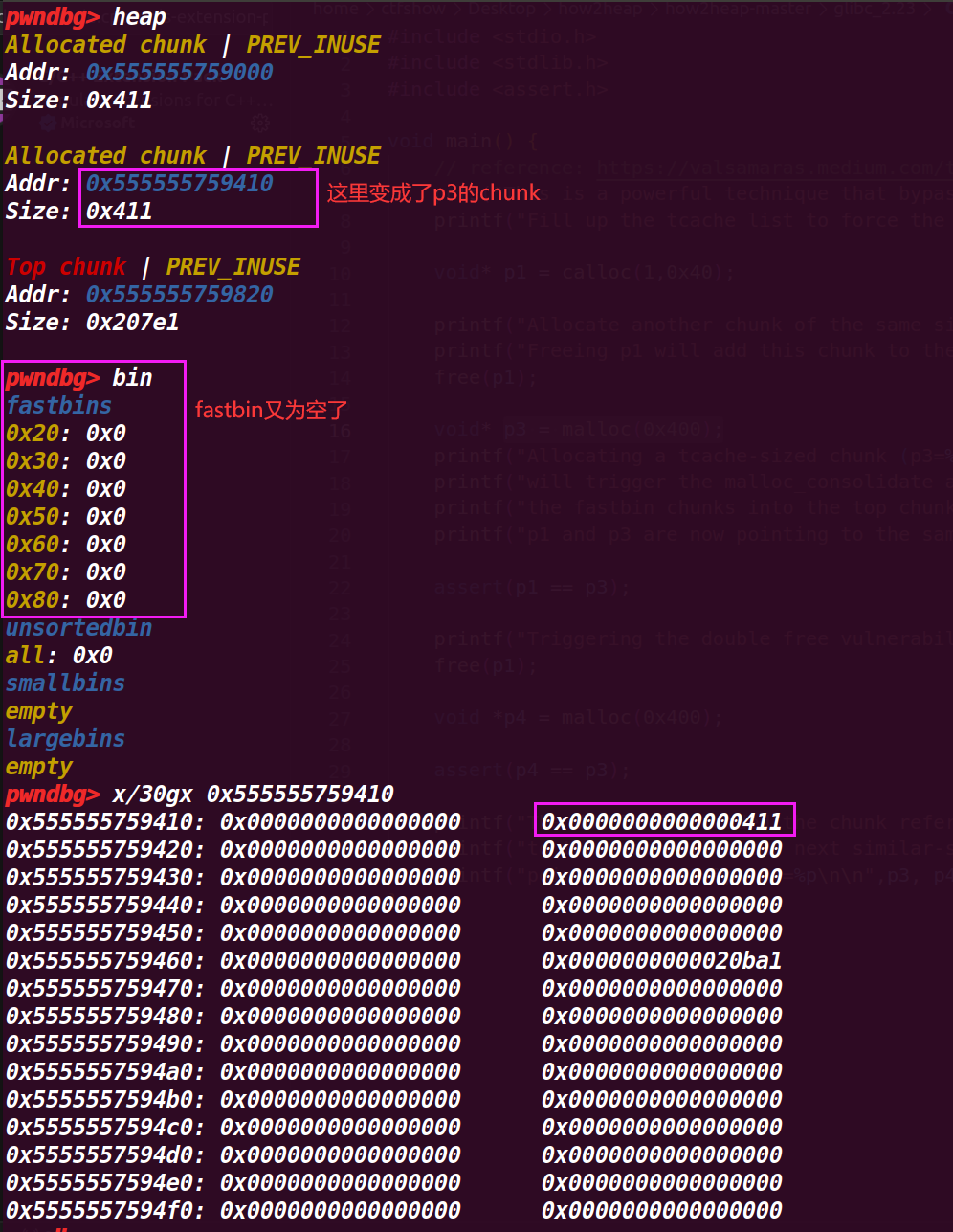Click the 0x80 fastbin entry
Image resolution: width=953 pixels, height=1232 pixels.
[66, 600]
